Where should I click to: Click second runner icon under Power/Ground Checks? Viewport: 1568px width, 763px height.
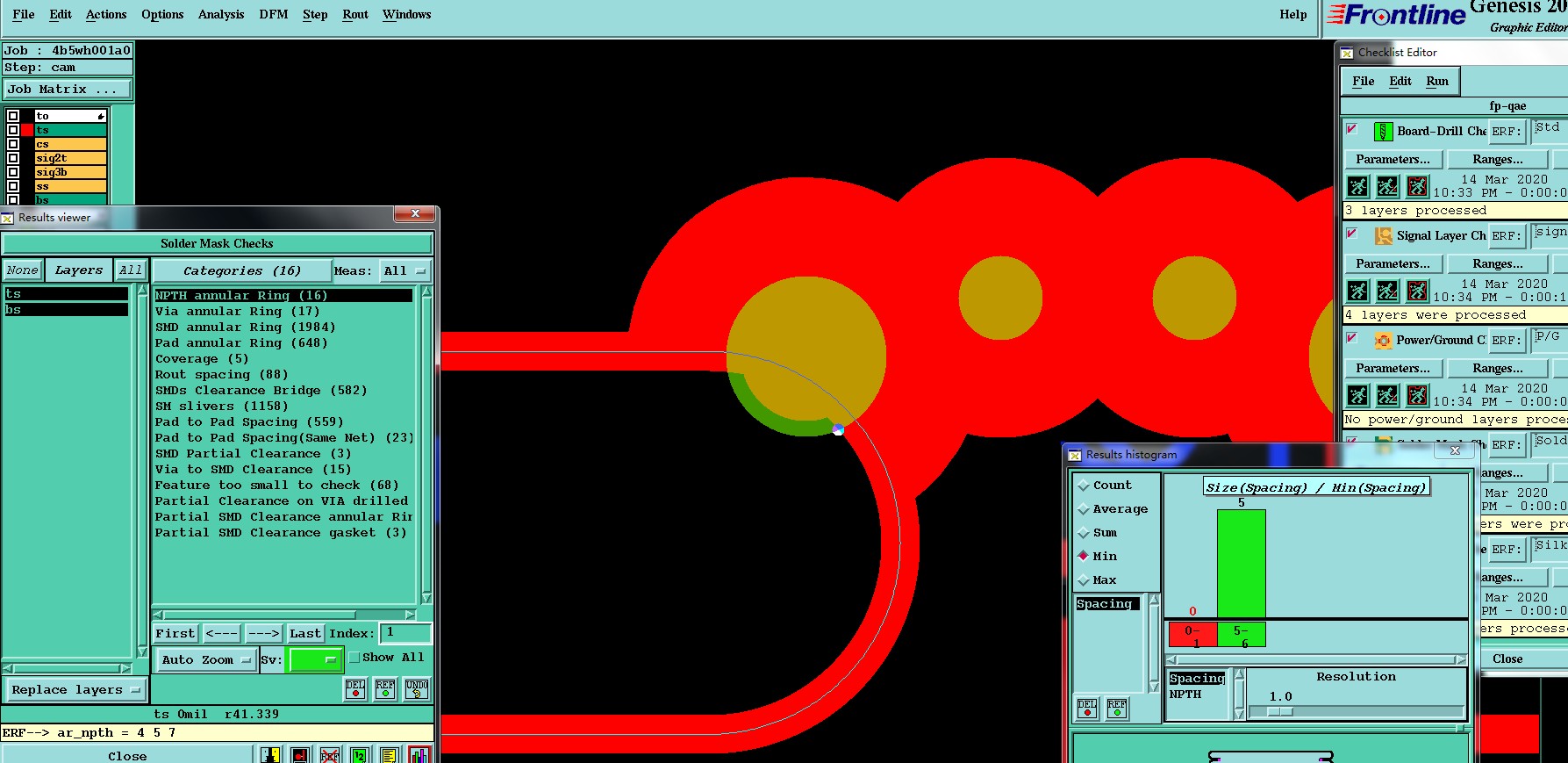[1388, 395]
